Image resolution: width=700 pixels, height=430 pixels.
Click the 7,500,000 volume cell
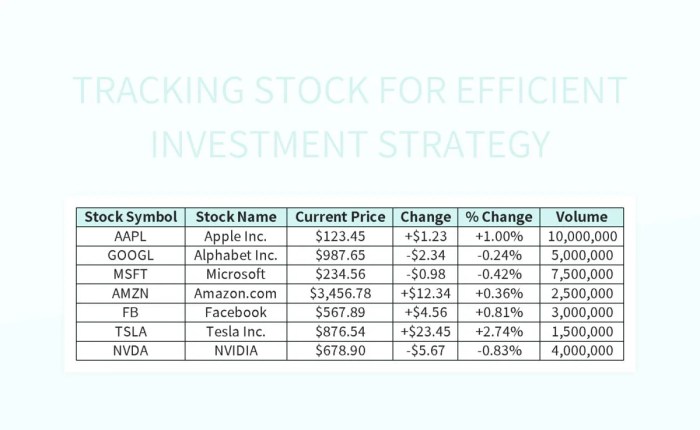point(581,274)
